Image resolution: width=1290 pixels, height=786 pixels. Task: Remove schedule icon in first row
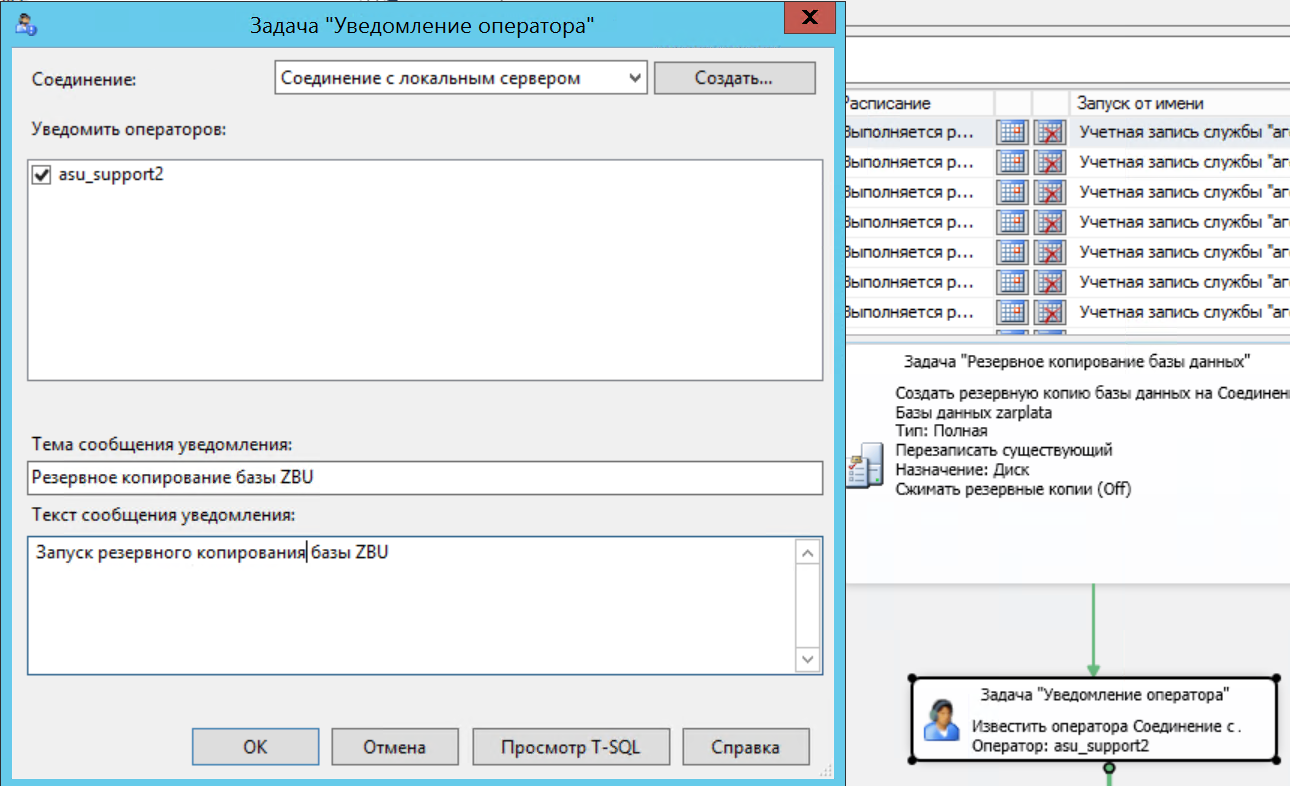click(1050, 132)
